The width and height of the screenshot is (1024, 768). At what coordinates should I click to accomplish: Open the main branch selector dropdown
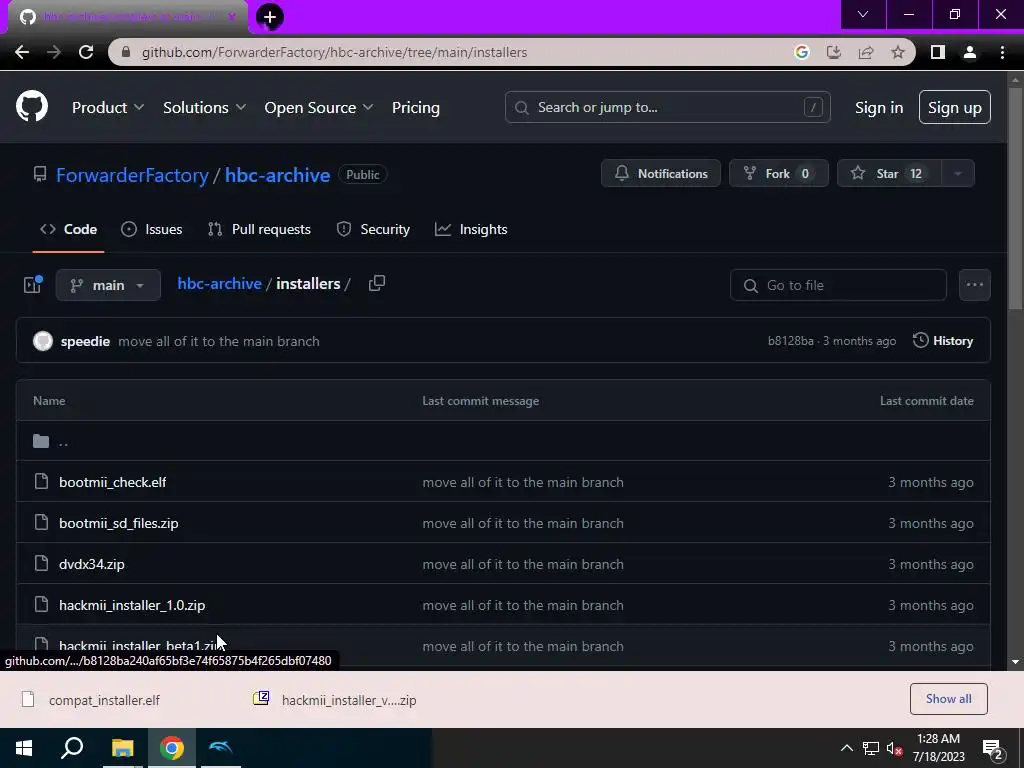point(108,285)
